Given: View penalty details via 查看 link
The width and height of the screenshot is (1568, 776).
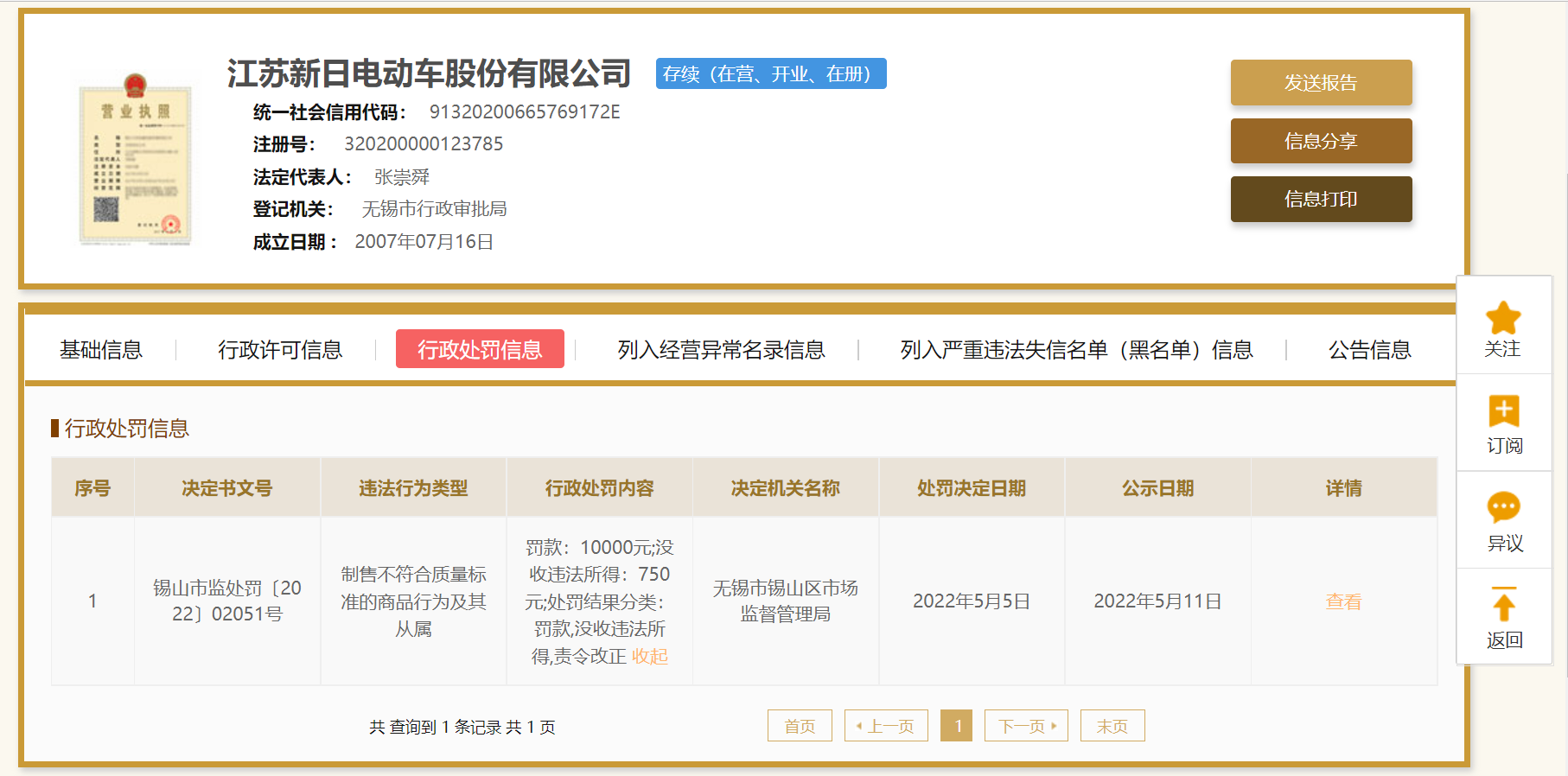Looking at the screenshot, I should point(1343,601).
